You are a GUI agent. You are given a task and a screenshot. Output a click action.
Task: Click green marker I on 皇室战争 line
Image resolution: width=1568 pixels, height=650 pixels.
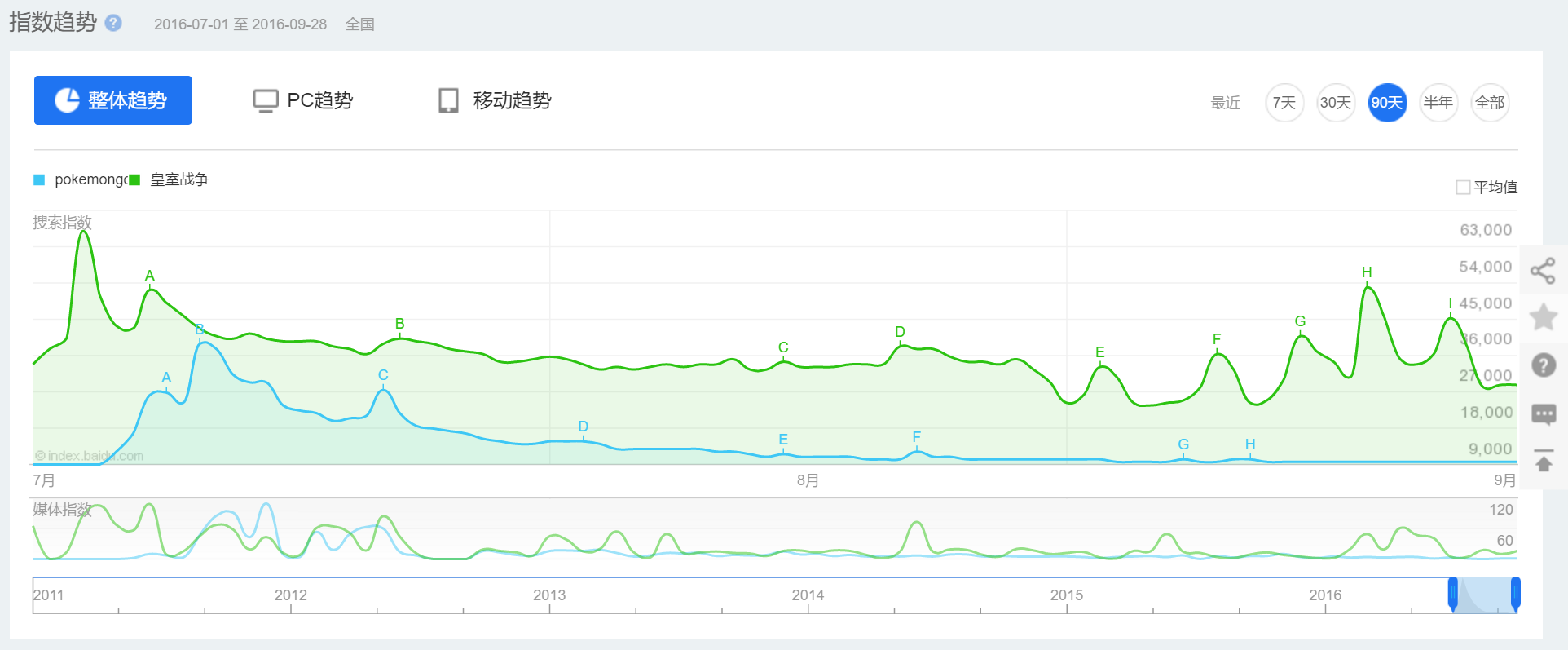click(1450, 303)
